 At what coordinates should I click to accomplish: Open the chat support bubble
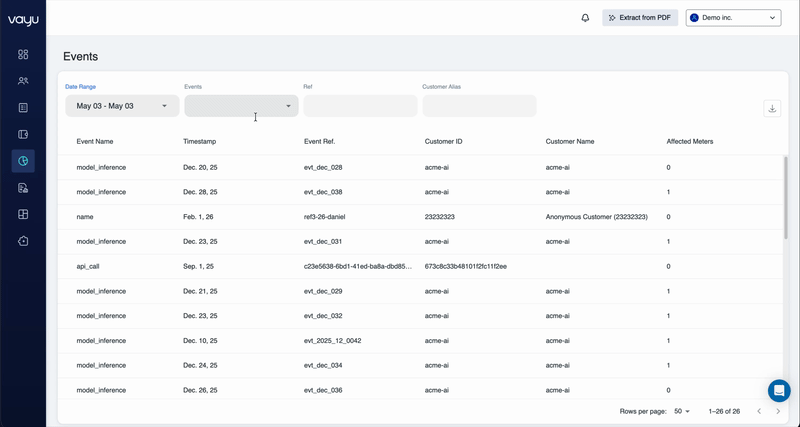779,391
